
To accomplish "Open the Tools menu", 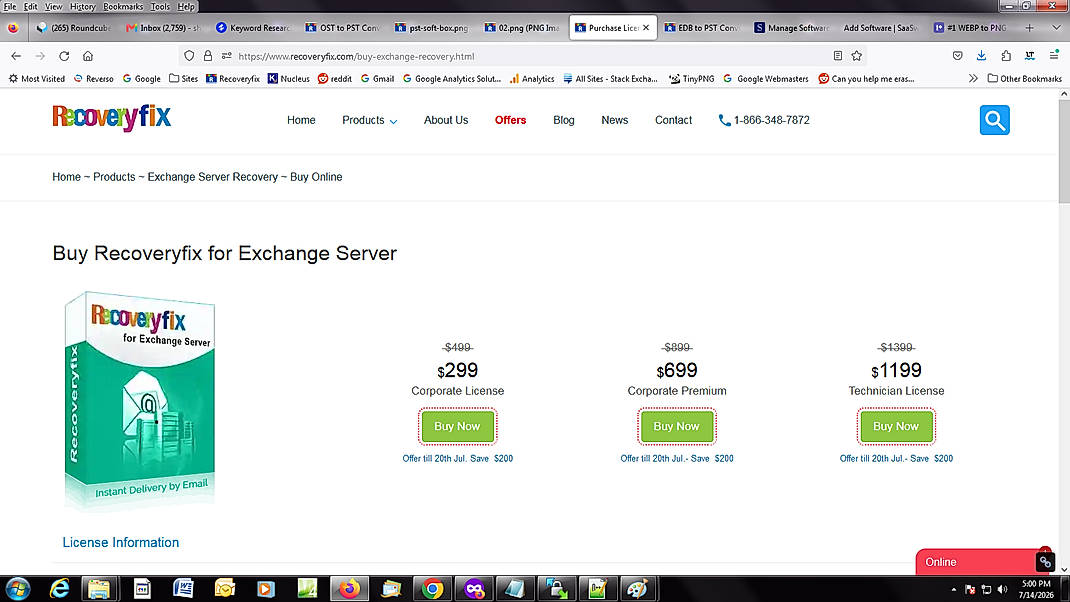I will pyautogui.click(x=160, y=6).
